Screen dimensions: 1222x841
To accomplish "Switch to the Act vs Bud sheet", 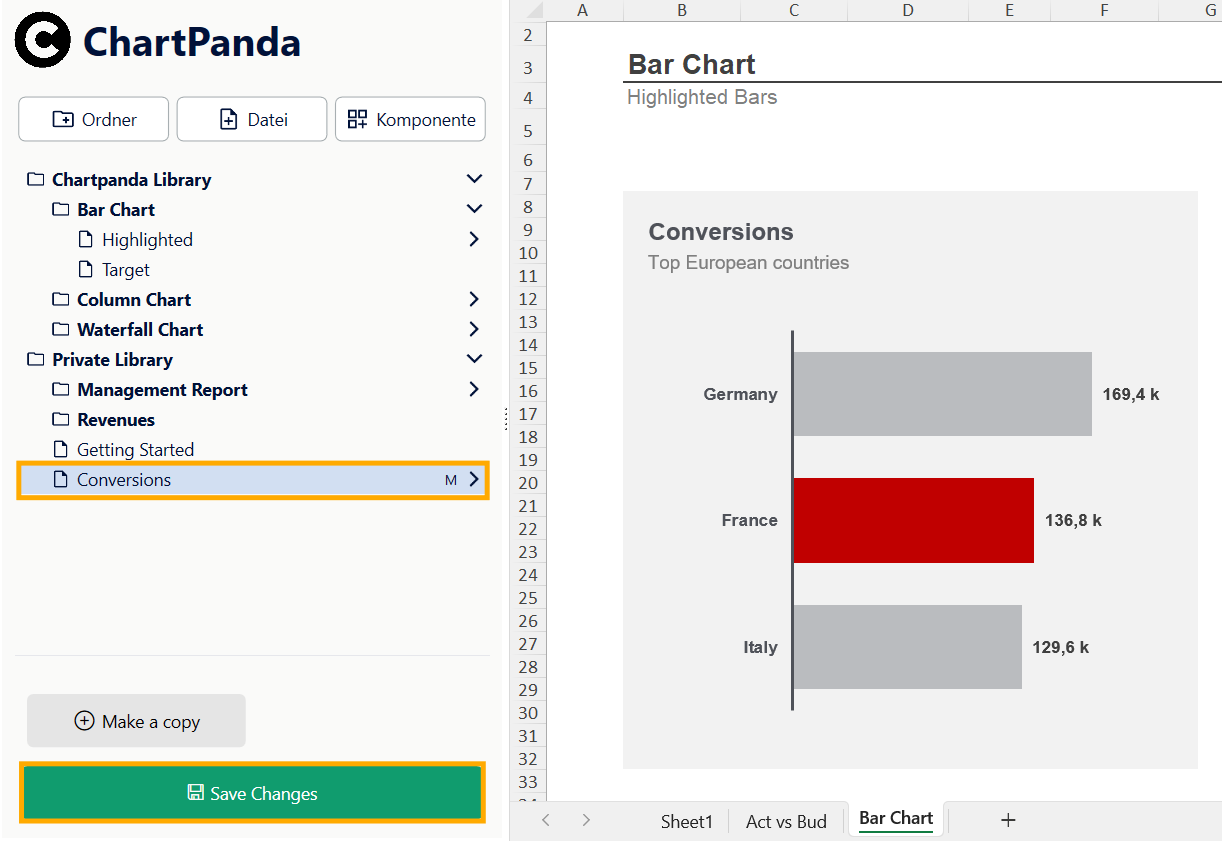I will (x=786, y=820).
